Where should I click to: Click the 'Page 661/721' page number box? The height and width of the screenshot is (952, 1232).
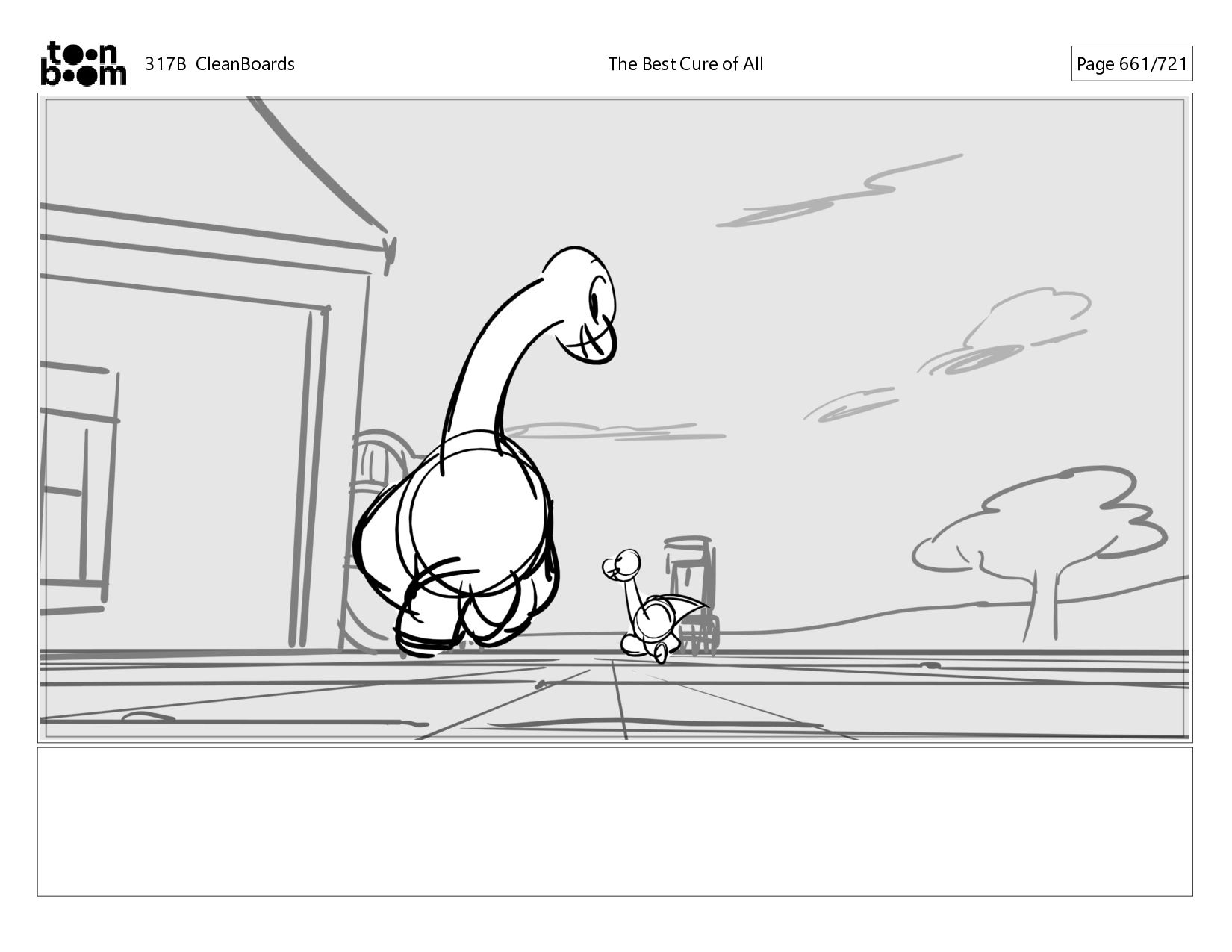point(1131,64)
